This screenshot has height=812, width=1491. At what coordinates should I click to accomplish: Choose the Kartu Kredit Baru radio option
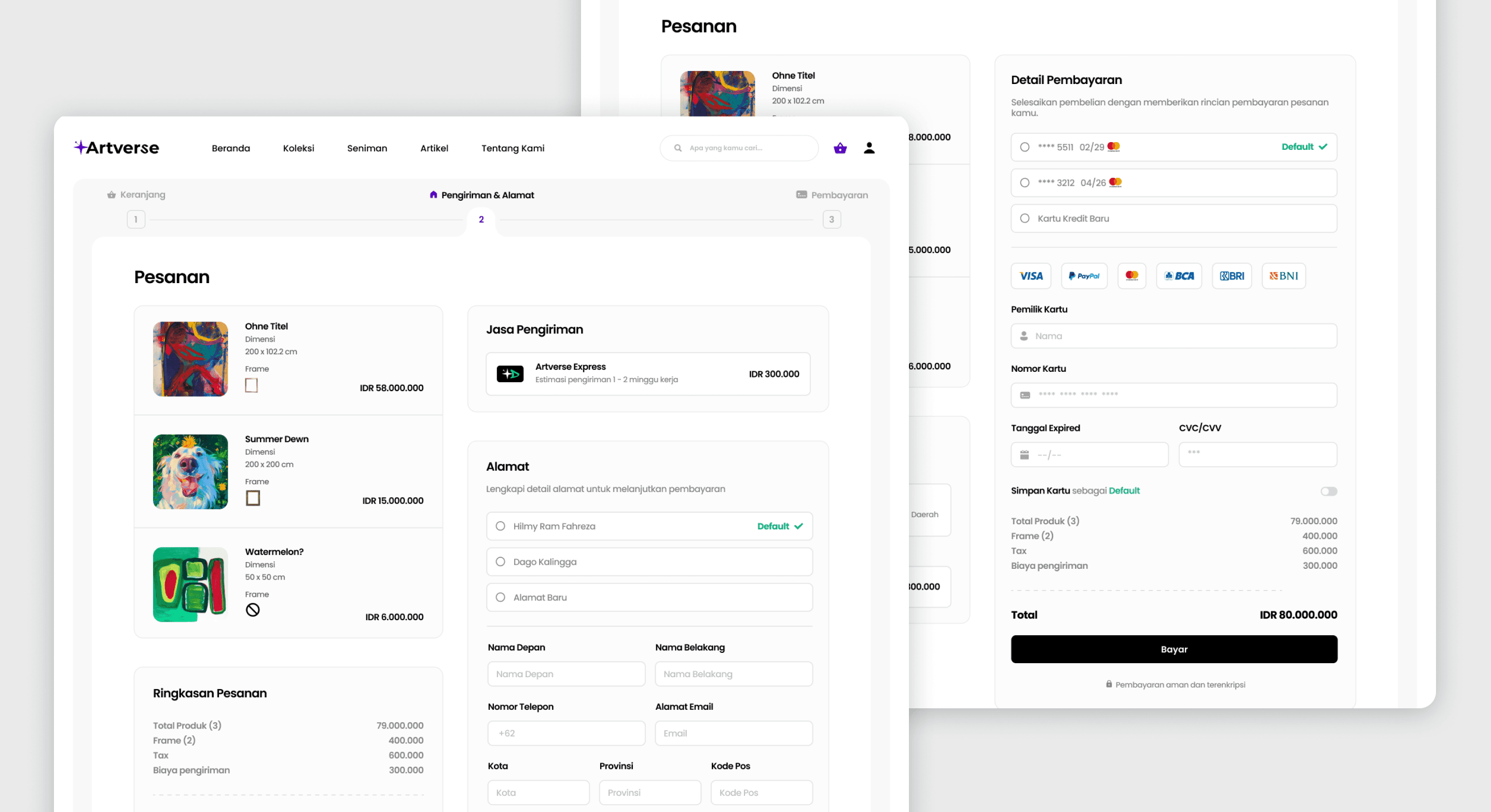click(x=1025, y=219)
